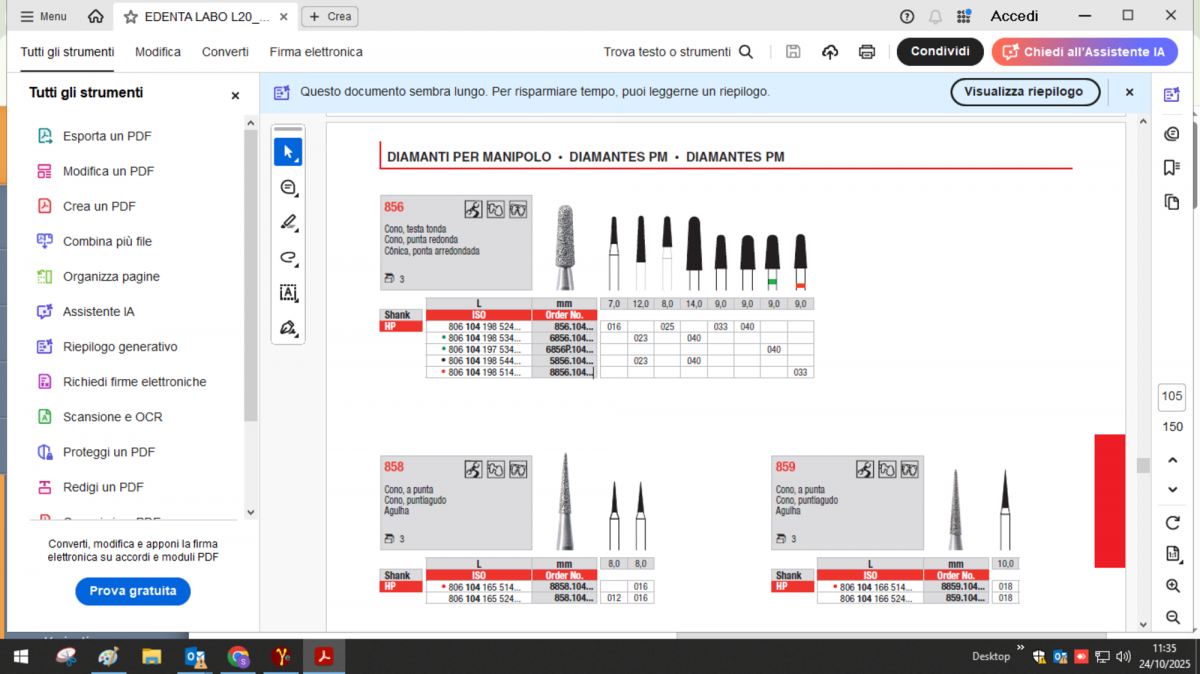Rotate page using the rotate icon
1200x674 pixels.
coord(1172,523)
